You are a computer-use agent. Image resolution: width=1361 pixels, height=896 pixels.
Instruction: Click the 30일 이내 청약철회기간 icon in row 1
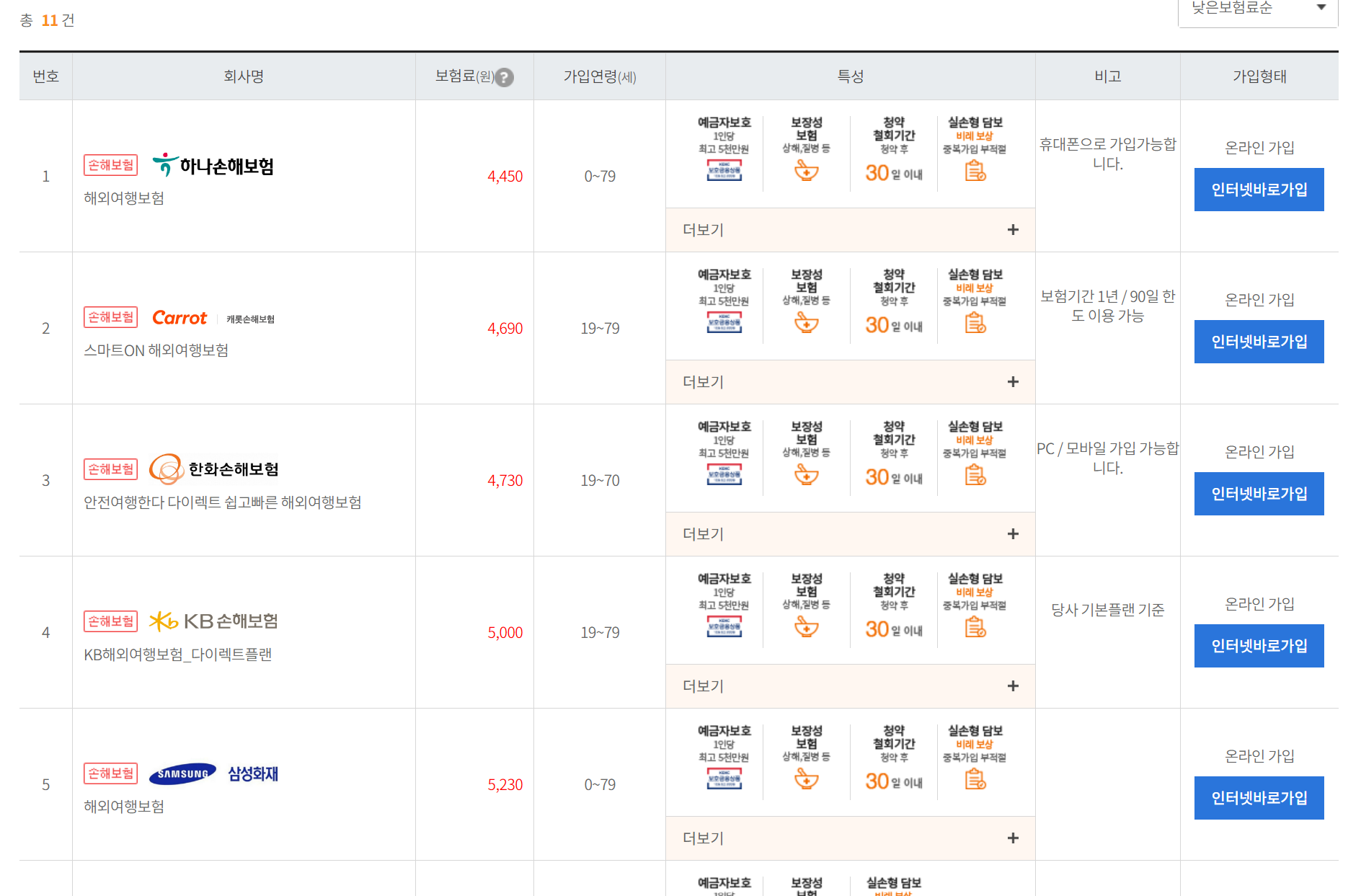pyautogui.click(x=894, y=173)
